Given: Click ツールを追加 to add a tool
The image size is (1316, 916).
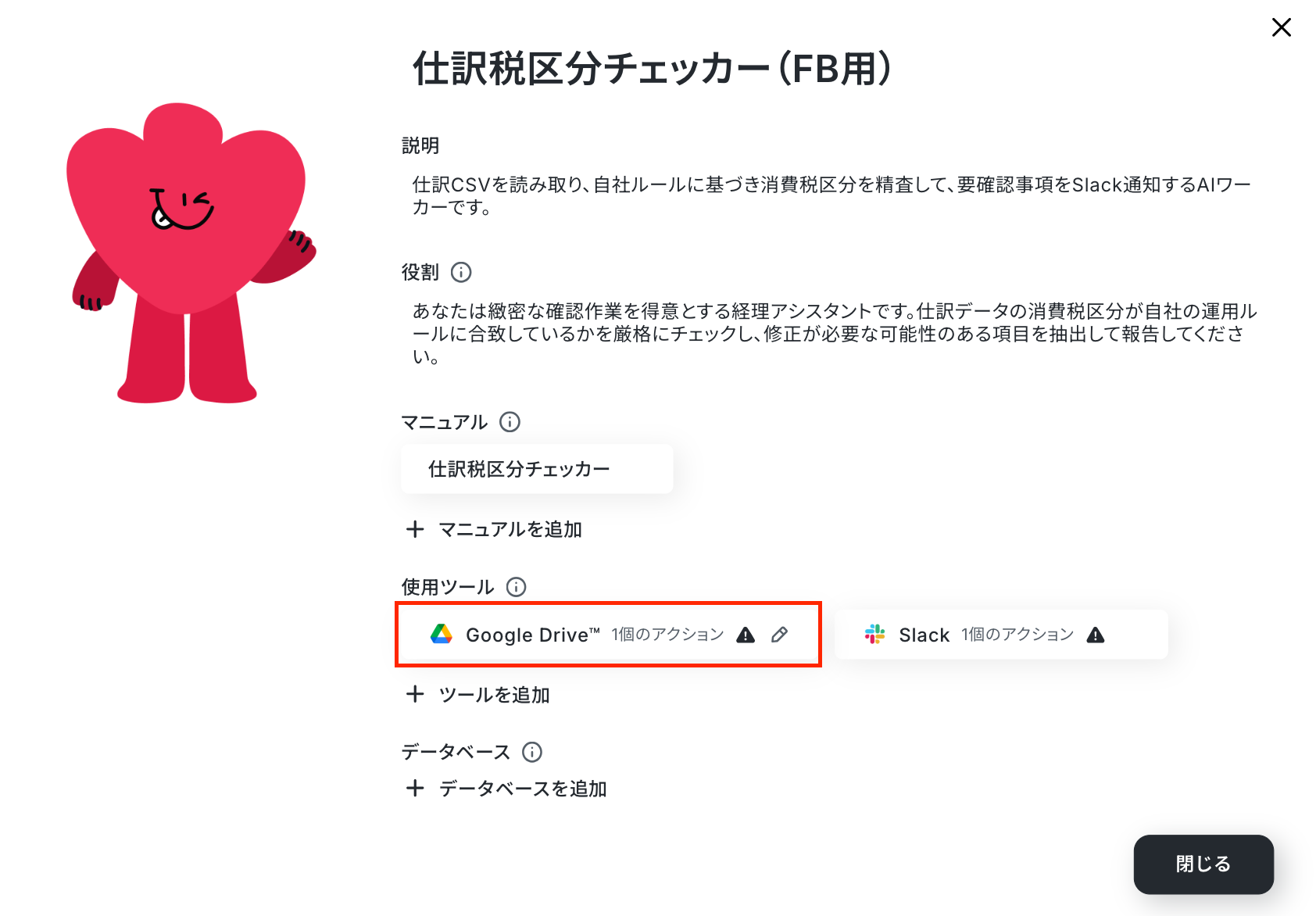Looking at the screenshot, I should click(x=478, y=694).
